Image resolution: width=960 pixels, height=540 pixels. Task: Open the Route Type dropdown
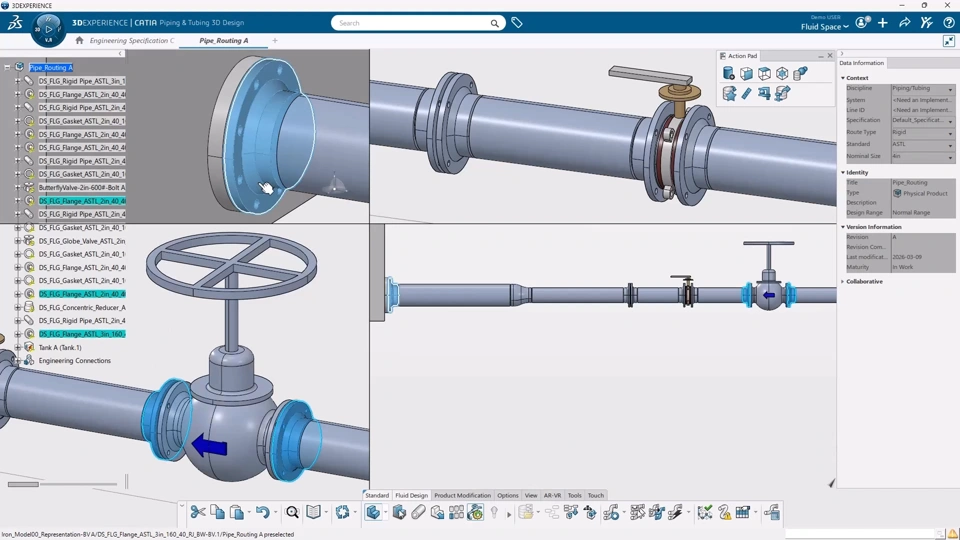tap(950, 133)
